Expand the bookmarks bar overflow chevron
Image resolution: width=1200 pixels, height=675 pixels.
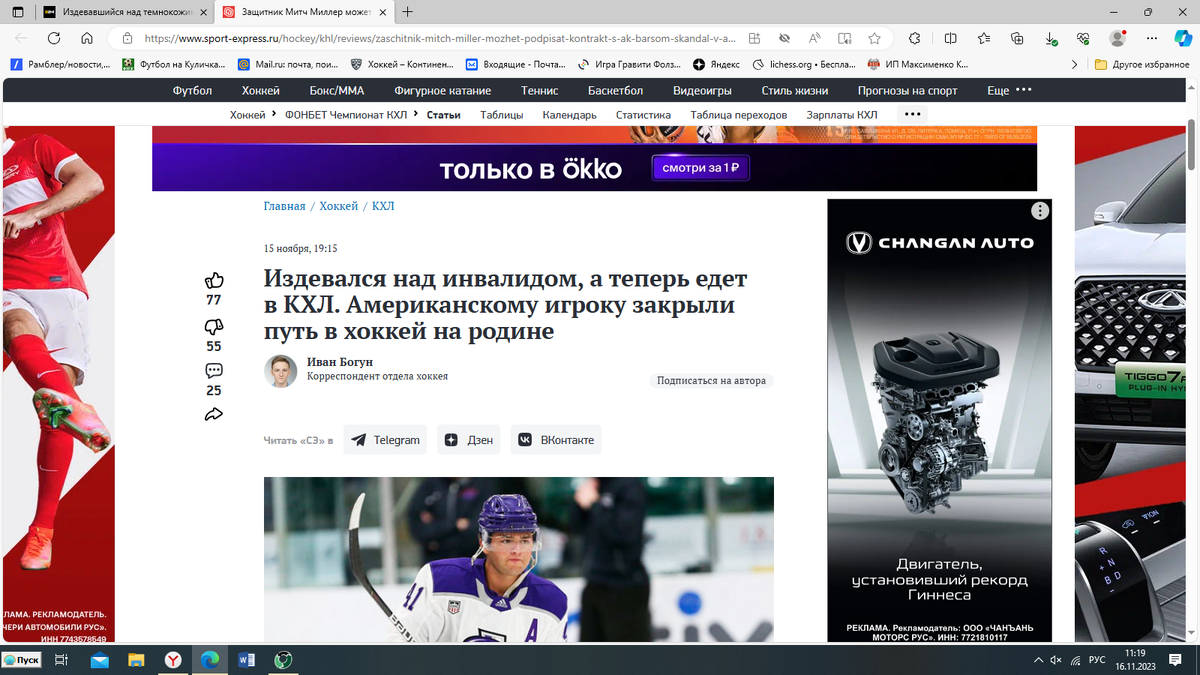[1074, 64]
